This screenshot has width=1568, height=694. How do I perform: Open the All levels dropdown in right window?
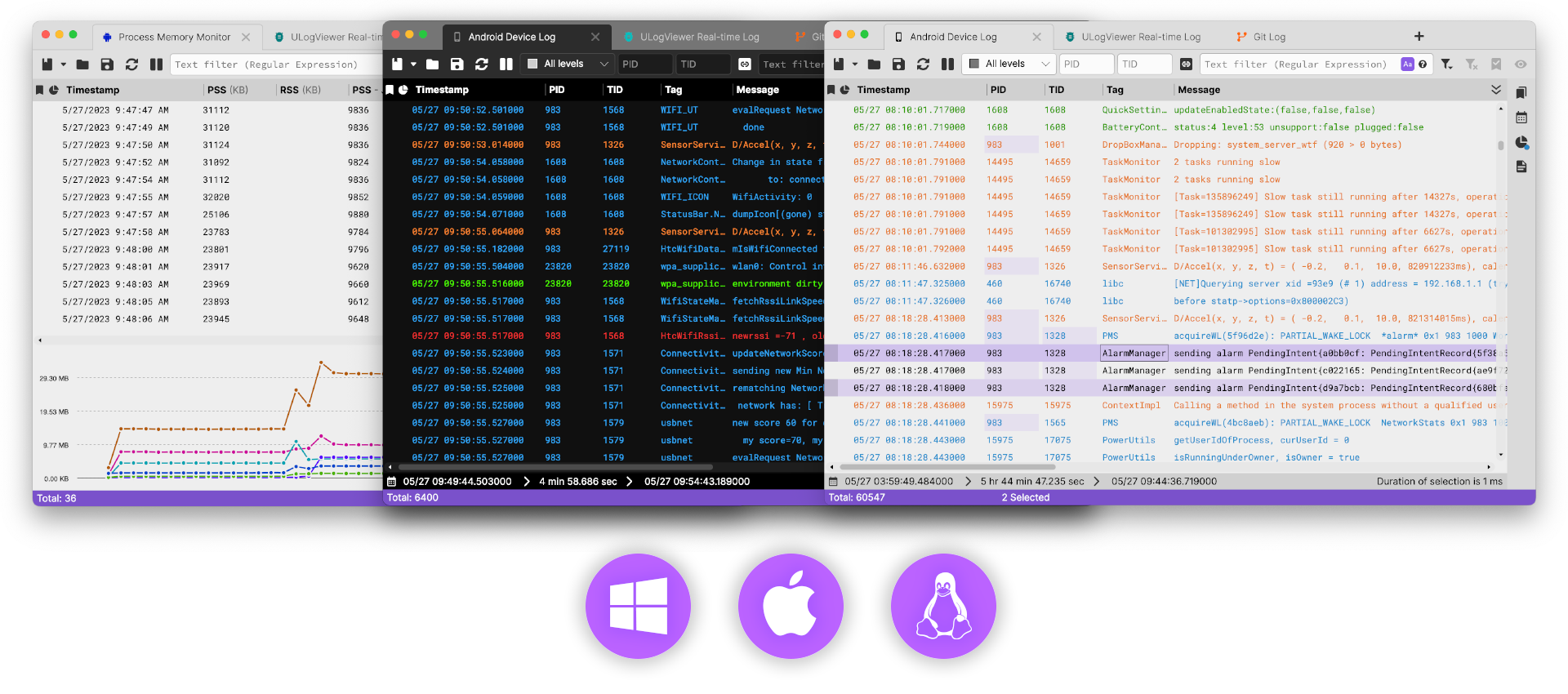coord(1009,65)
